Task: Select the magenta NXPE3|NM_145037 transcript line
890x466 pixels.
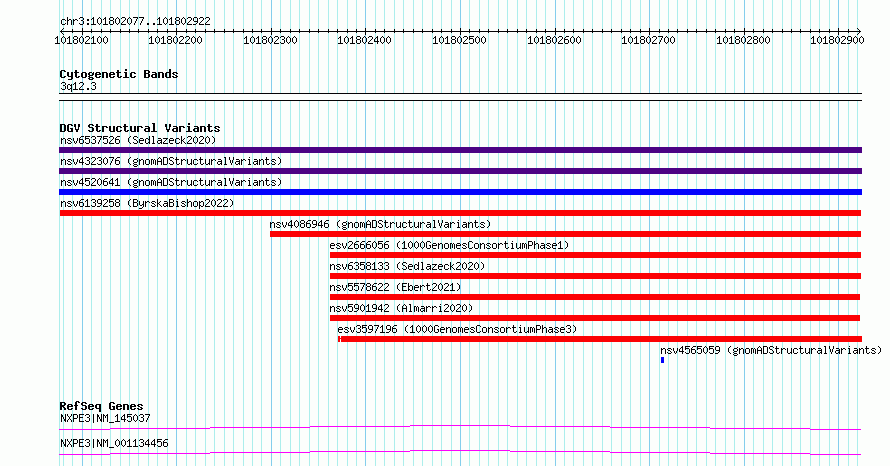Action: [460, 427]
